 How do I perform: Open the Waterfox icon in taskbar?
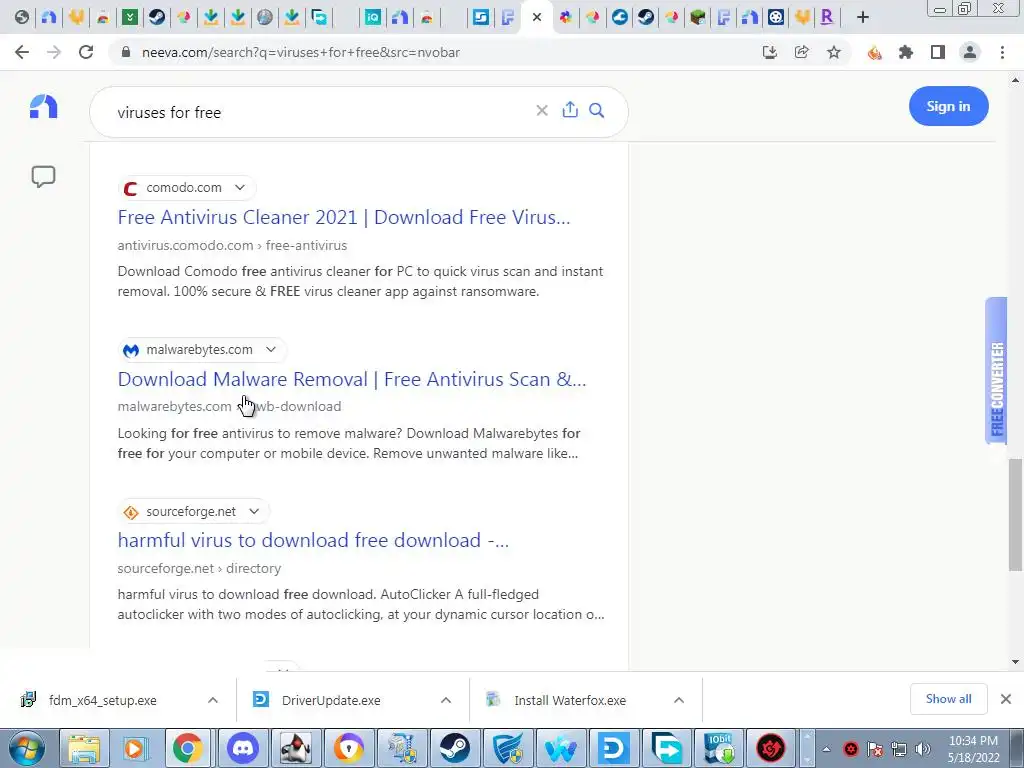click(x=561, y=748)
